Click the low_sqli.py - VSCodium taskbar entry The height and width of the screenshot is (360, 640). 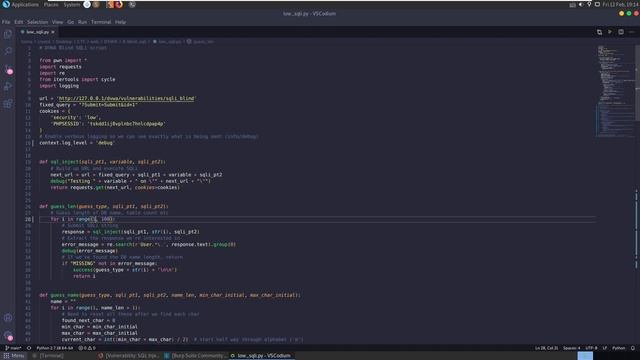[x=261, y=356]
